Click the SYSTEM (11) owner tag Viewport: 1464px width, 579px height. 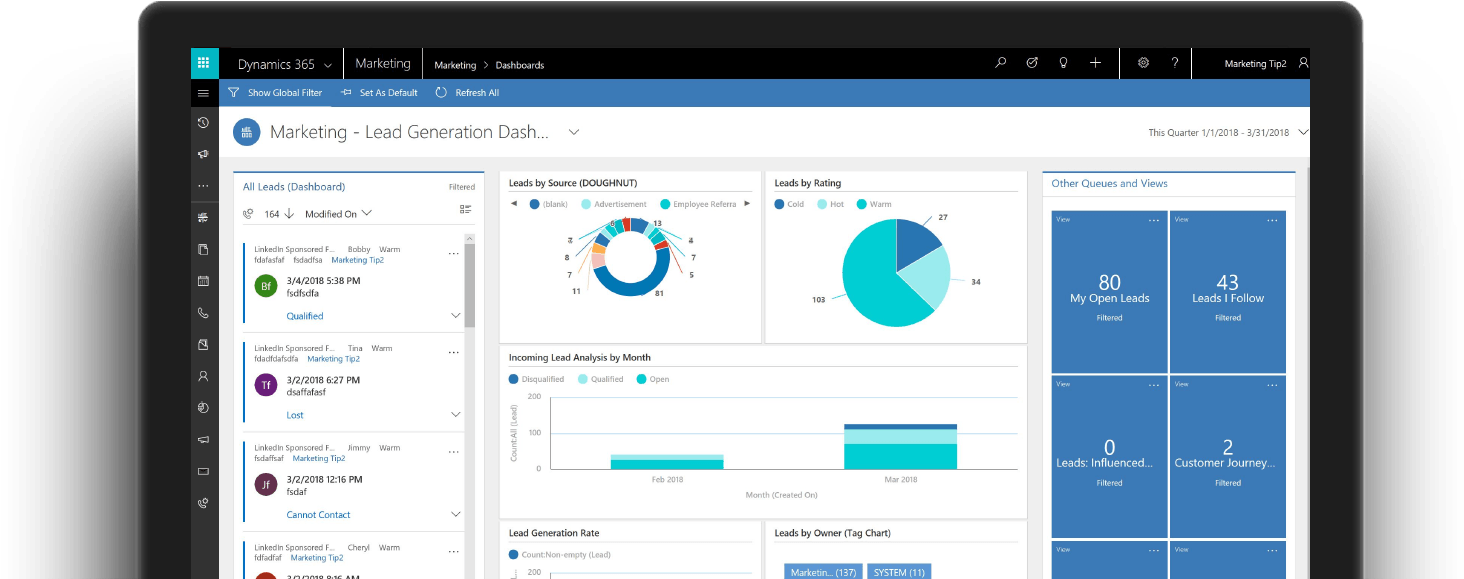899,571
